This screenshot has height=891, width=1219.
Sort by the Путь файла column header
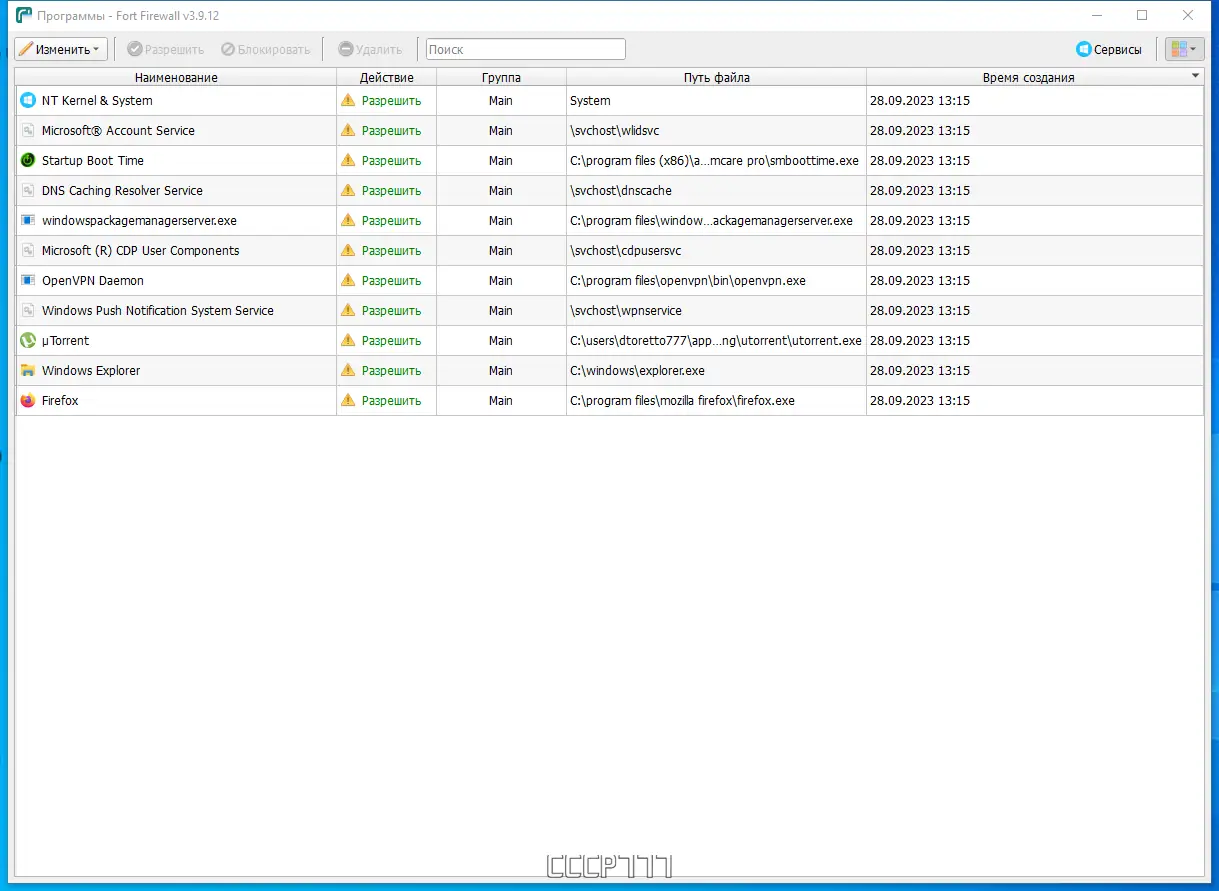[x=716, y=77]
